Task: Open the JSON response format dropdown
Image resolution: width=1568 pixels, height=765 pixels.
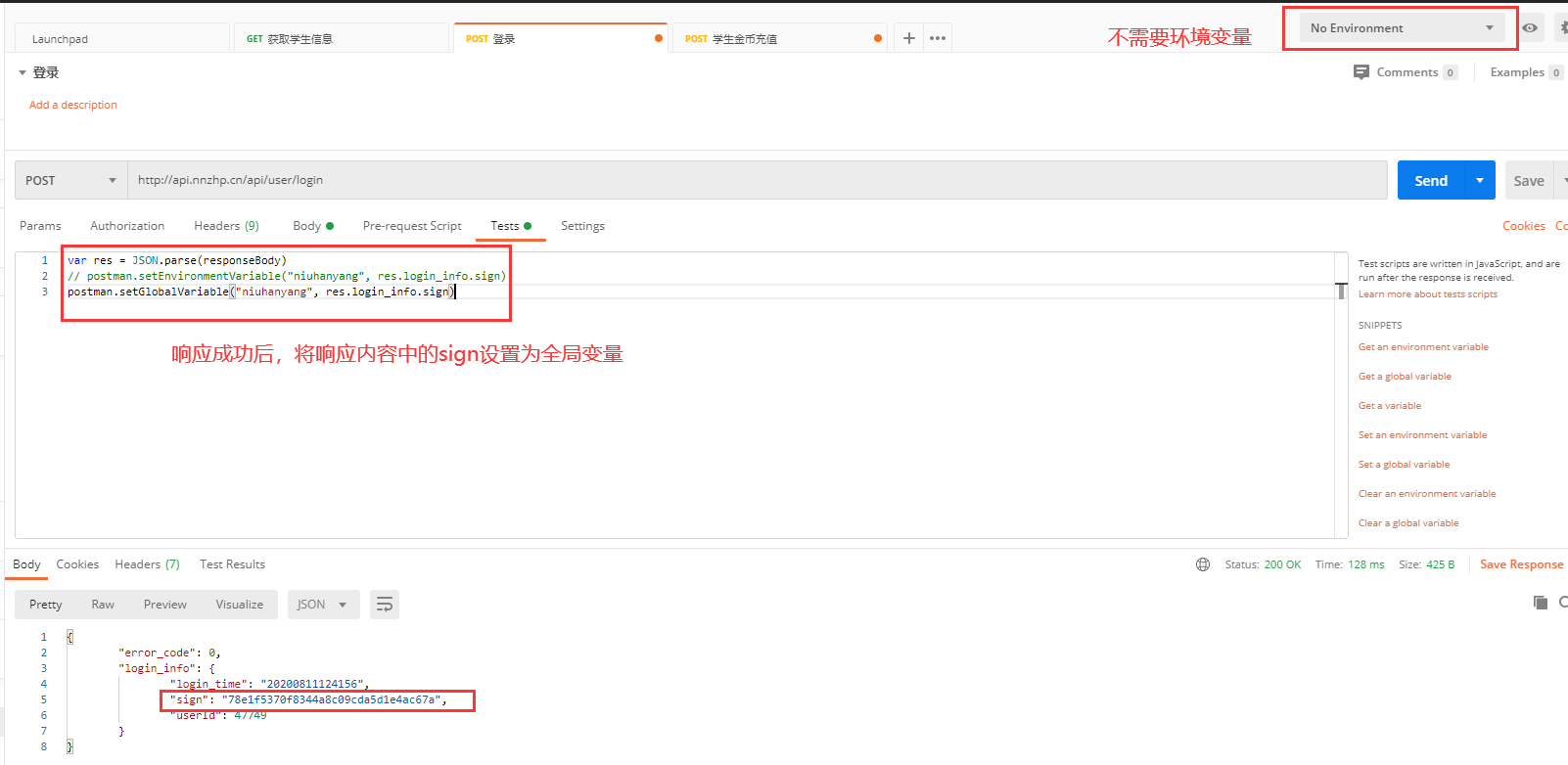Action: (x=322, y=605)
